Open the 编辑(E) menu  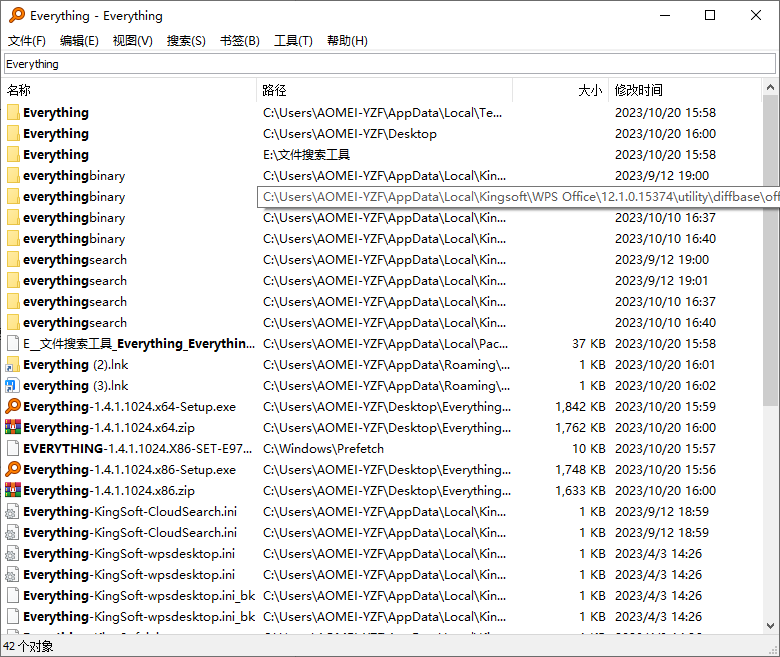pos(79,41)
